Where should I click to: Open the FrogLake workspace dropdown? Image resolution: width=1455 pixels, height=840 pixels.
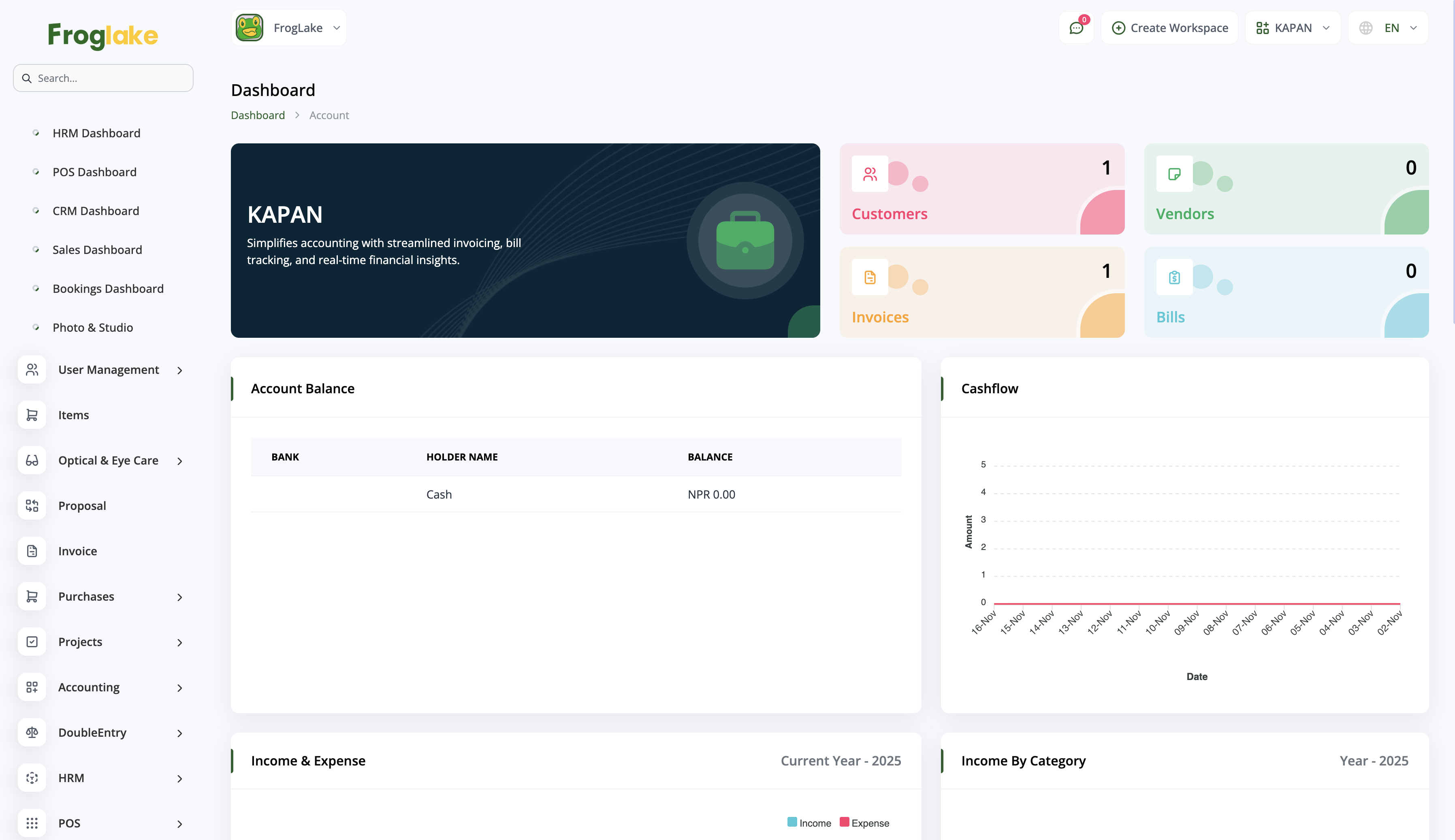point(289,28)
